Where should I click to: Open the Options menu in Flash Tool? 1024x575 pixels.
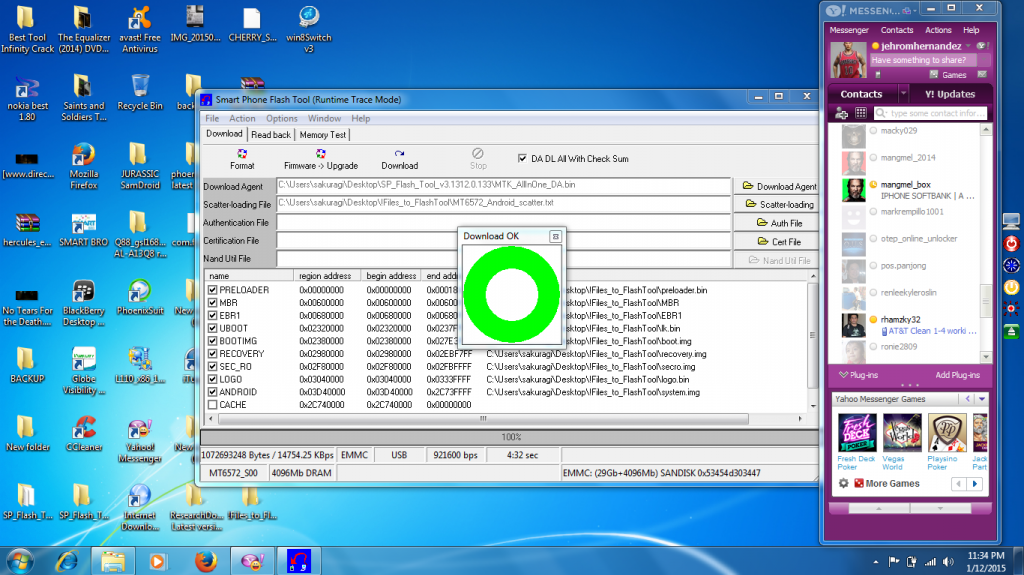(x=281, y=118)
